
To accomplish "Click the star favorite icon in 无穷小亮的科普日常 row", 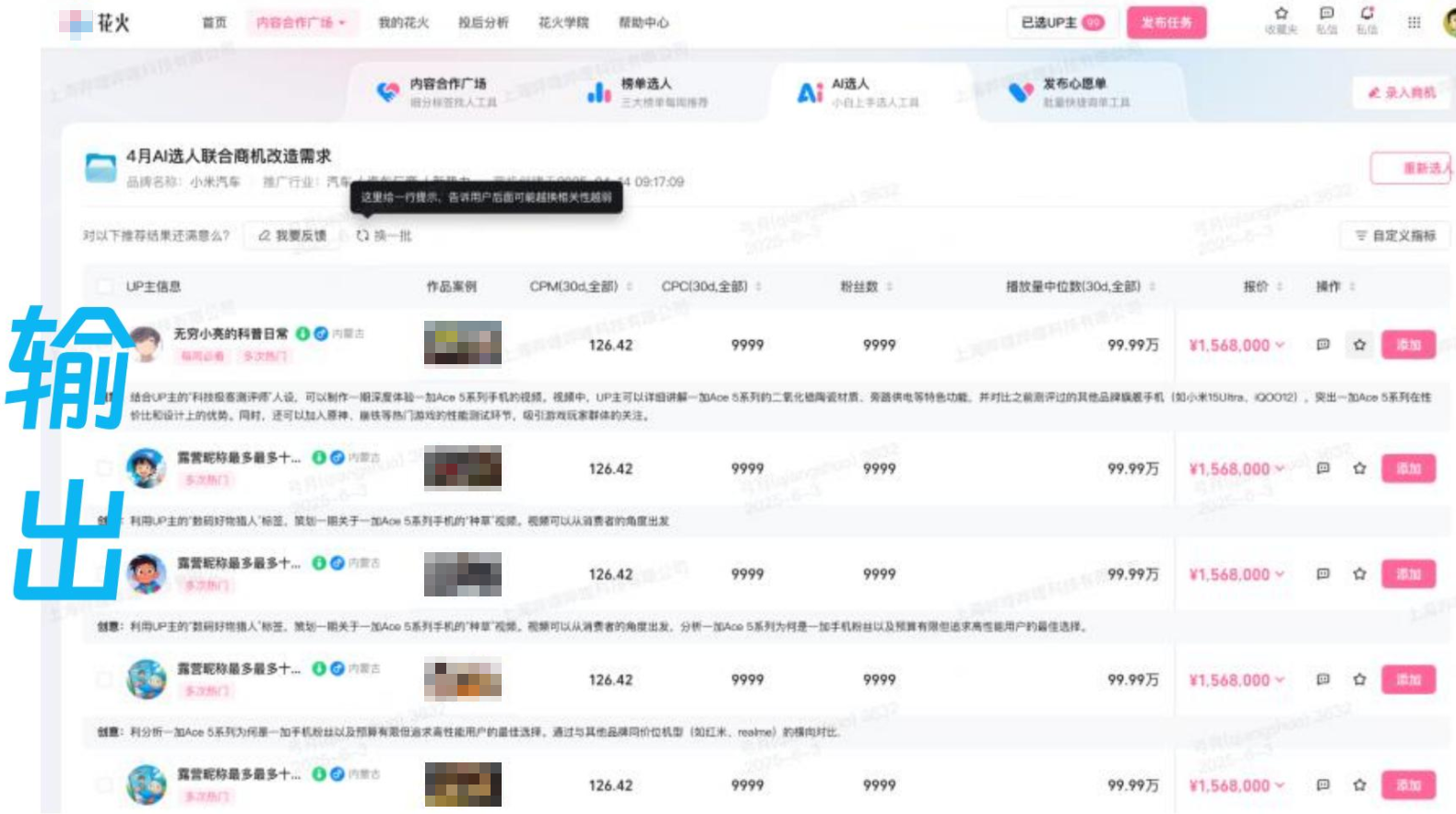I will [x=1359, y=345].
